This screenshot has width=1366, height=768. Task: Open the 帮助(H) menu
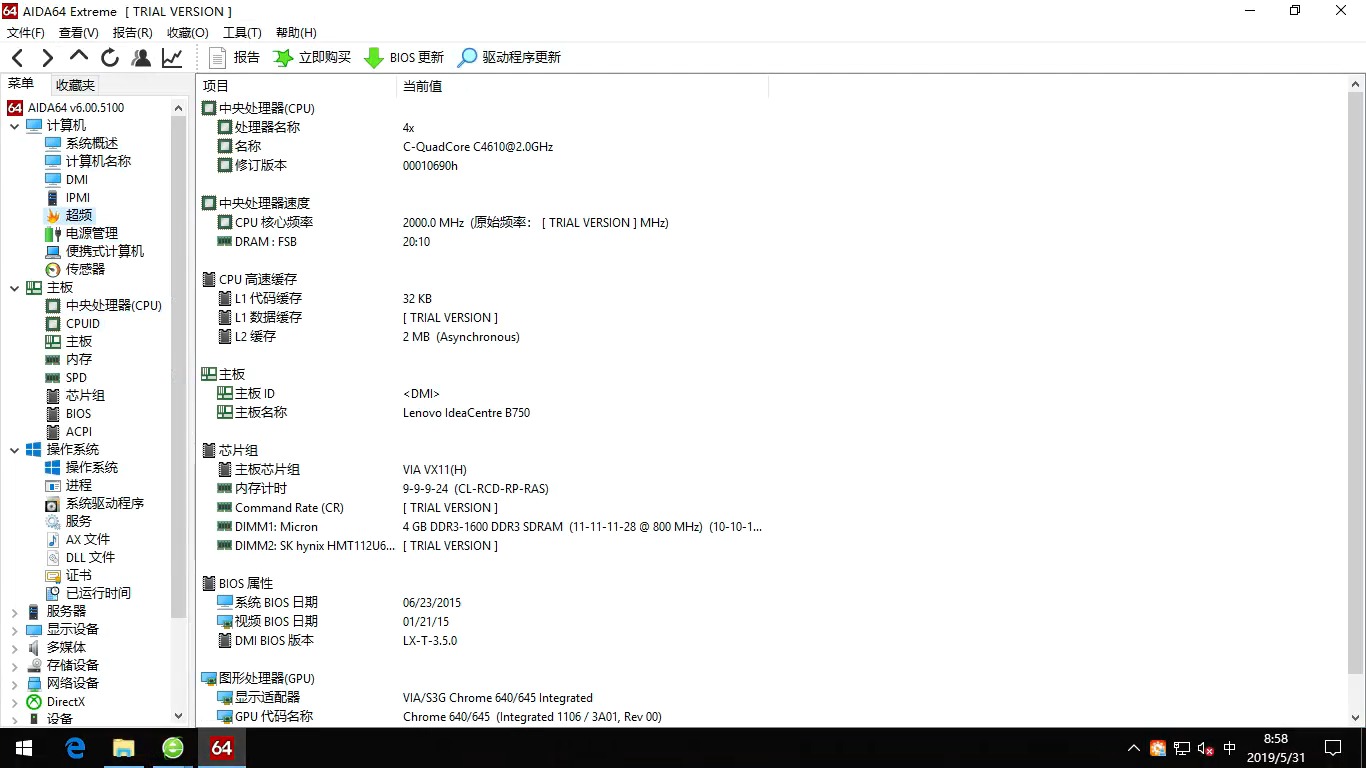coord(296,33)
